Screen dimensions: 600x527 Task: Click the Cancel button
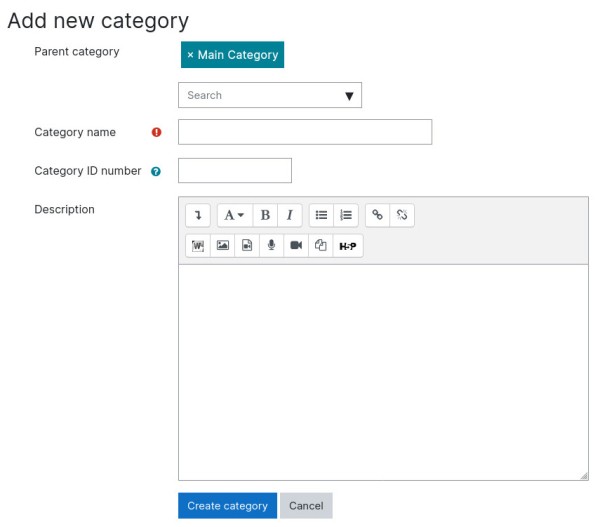(306, 506)
